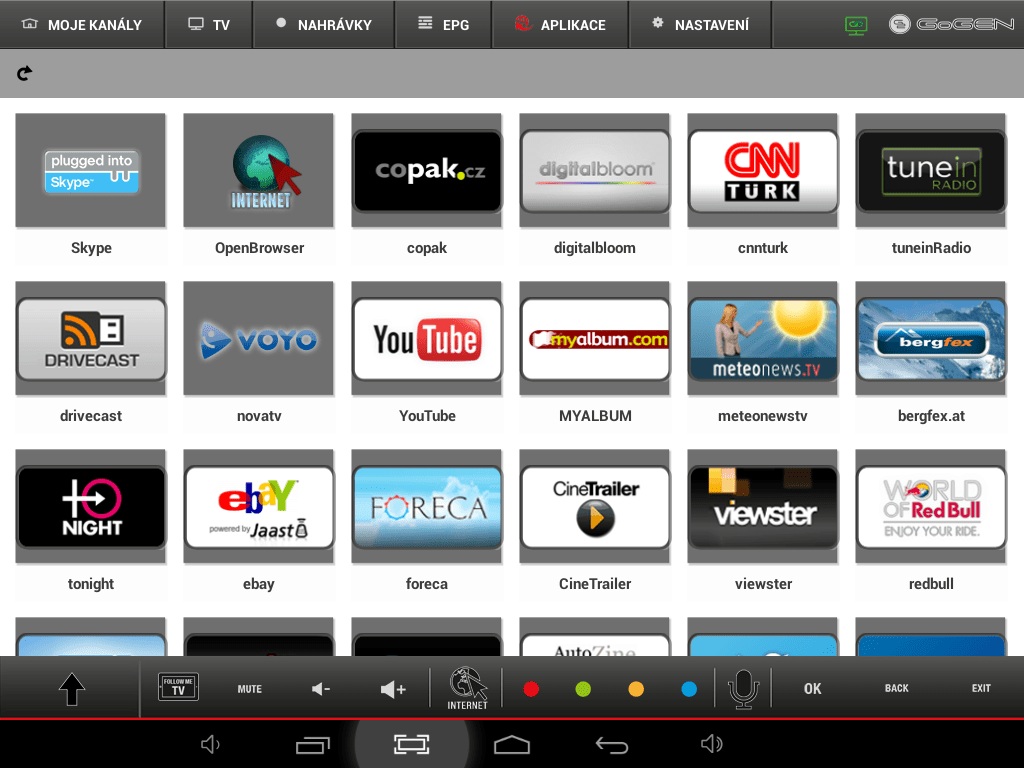1024x768 pixels.
Task: Open the partially visible AutoZine tile
Action: pos(594,637)
